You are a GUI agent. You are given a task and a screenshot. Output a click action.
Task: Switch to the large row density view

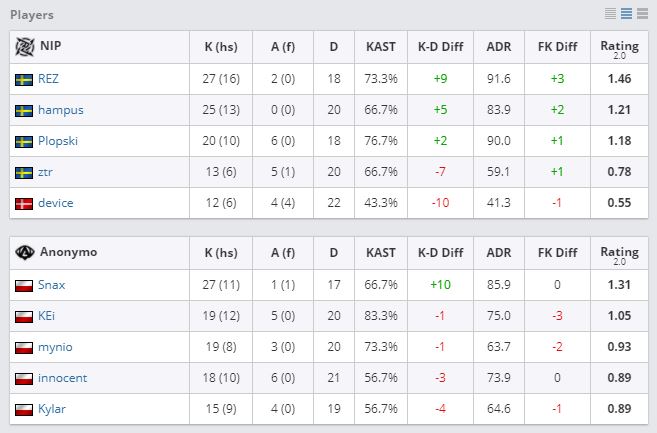click(x=643, y=14)
